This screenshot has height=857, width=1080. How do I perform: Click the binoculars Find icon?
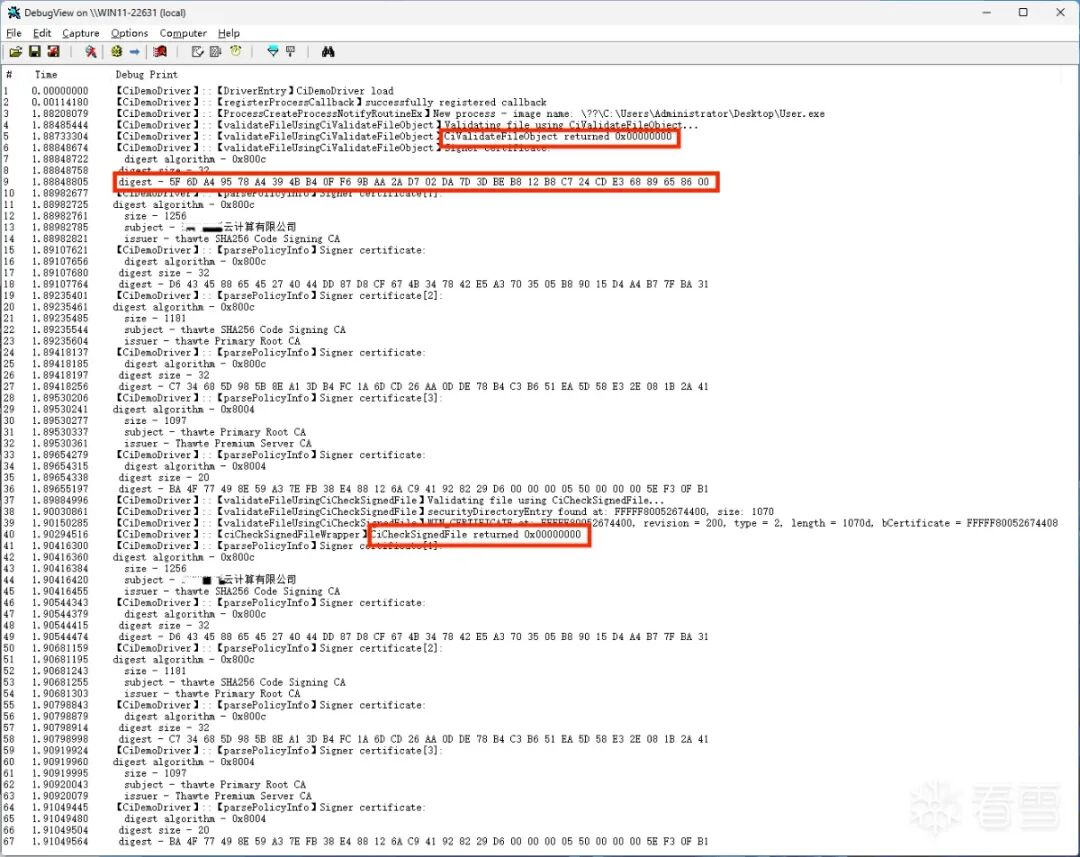[x=328, y=52]
